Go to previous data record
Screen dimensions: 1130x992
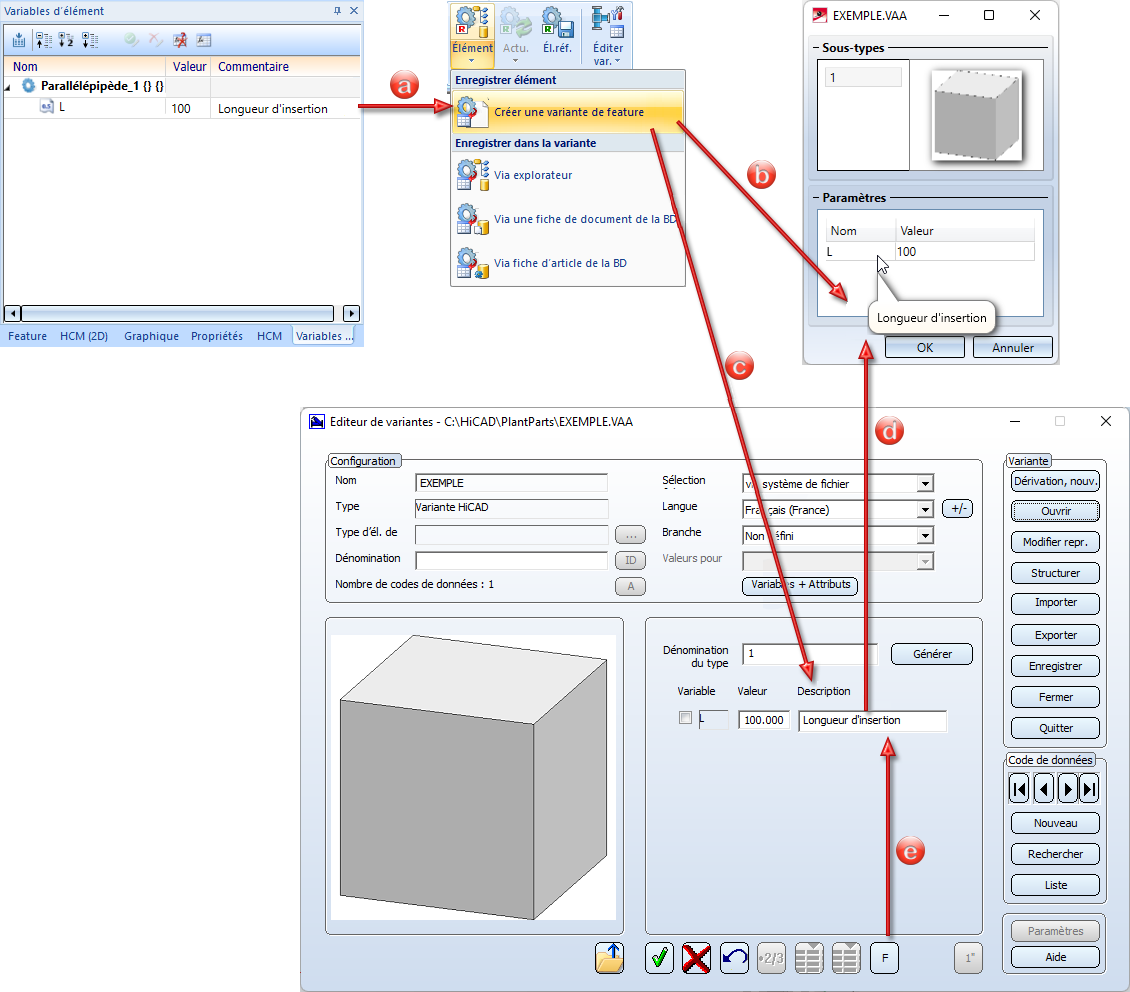(x=1044, y=789)
